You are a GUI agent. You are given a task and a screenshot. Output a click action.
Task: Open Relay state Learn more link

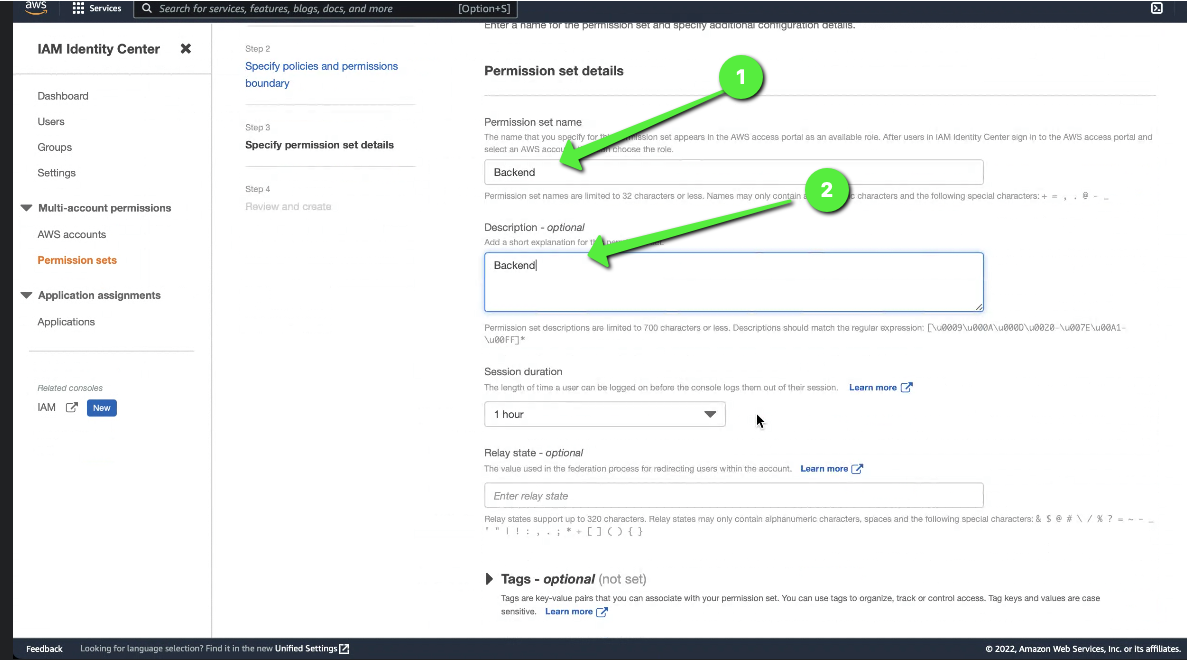pyautogui.click(x=824, y=469)
